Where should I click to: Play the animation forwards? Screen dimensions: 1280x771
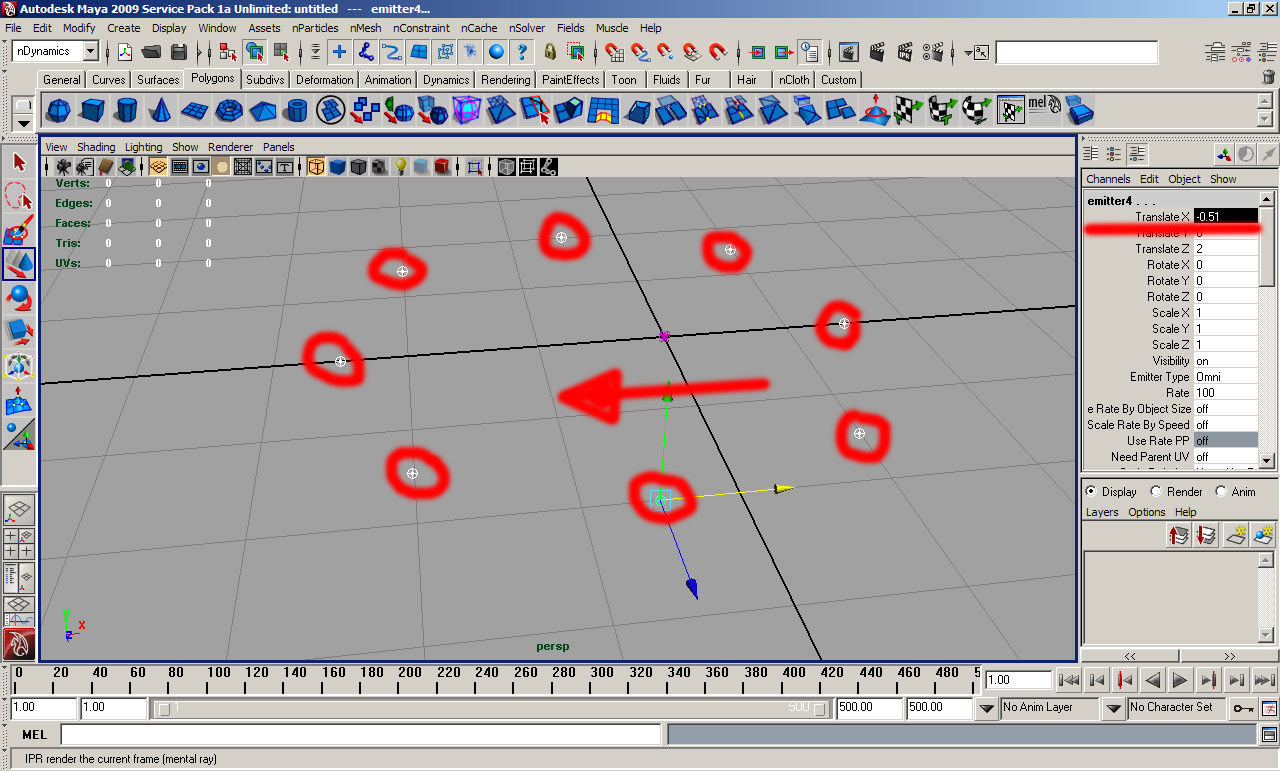tap(1180, 680)
